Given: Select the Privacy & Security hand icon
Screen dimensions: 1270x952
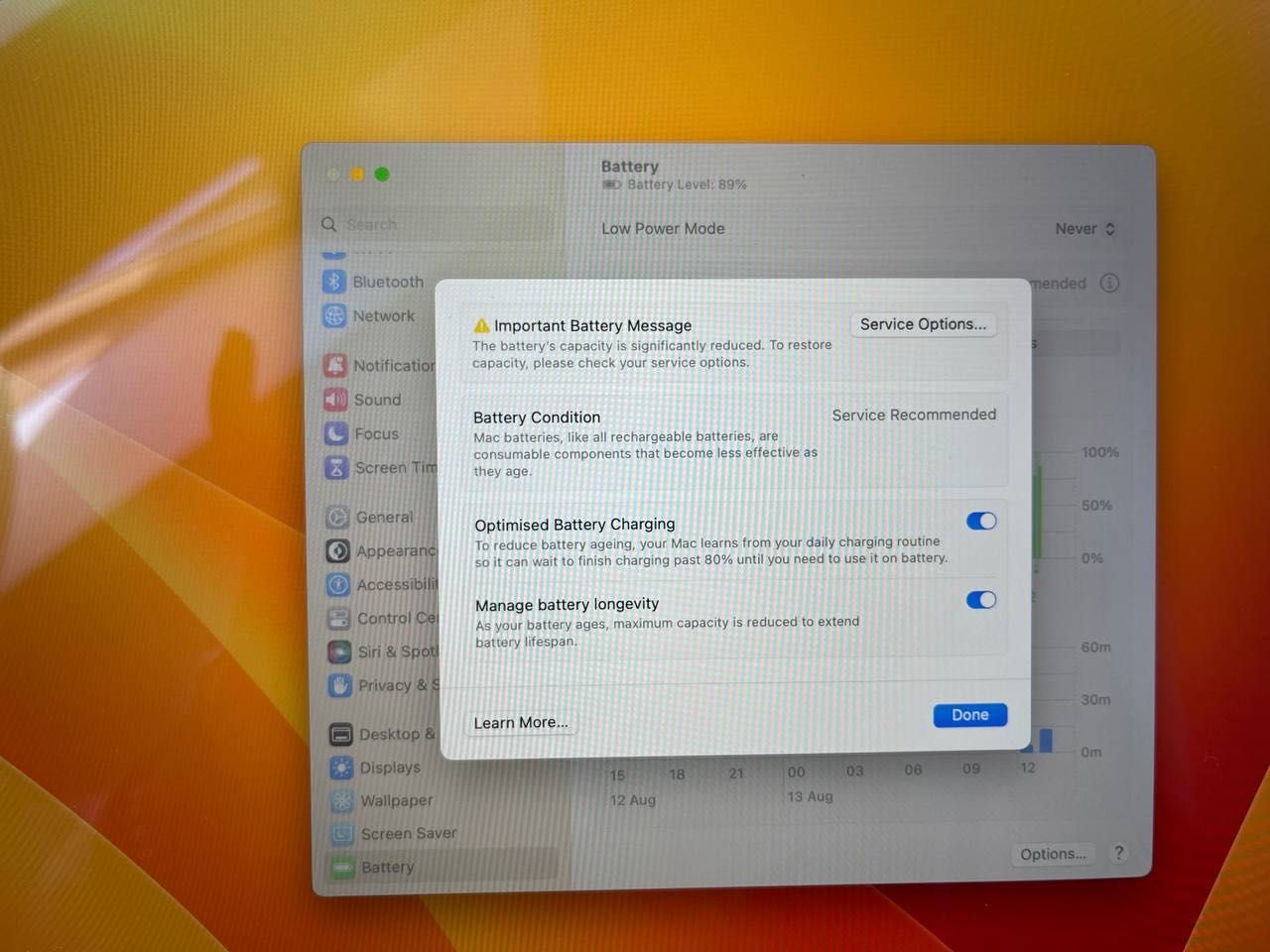Looking at the screenshot, I should pos(340,685).
